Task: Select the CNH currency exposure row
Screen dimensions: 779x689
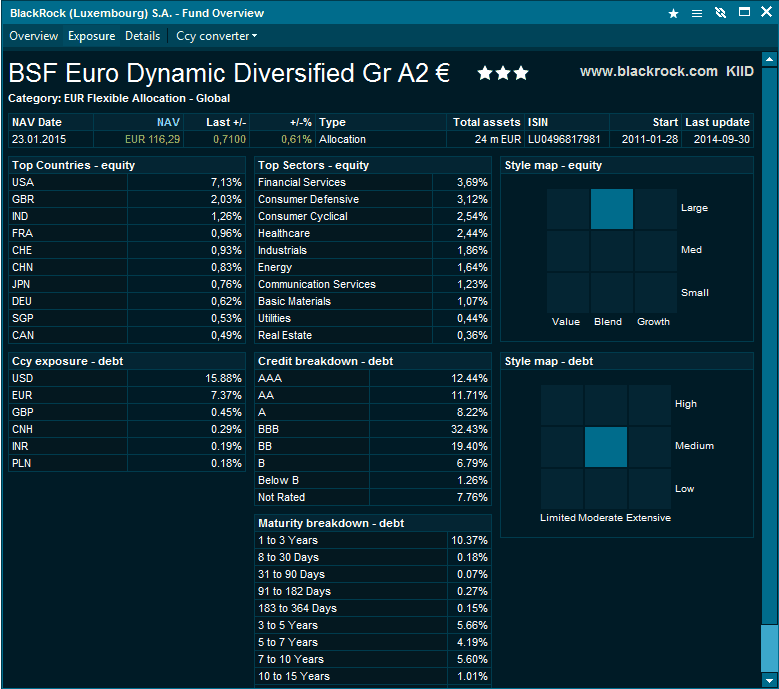Action: (127, 429)
